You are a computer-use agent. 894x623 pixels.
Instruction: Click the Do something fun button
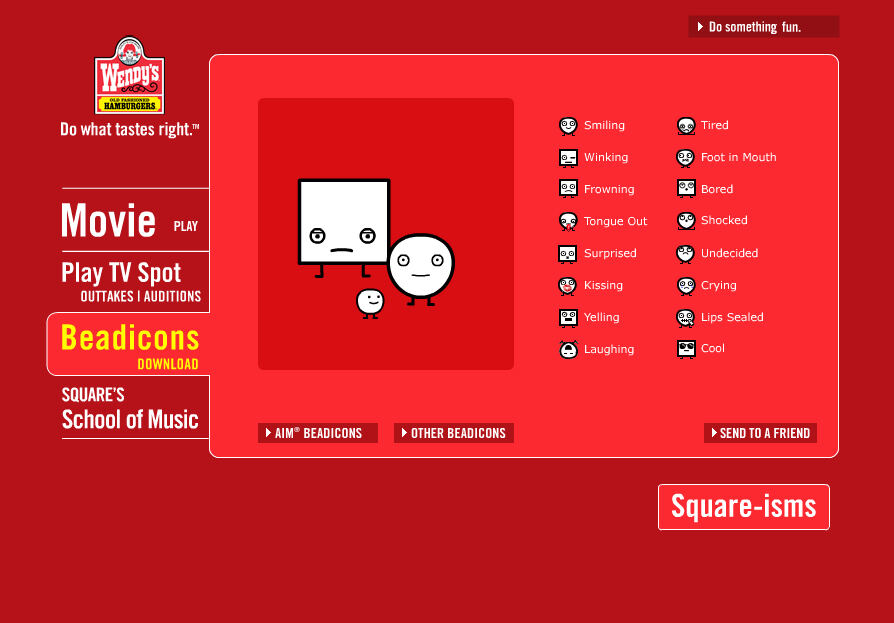click(763, 27)
